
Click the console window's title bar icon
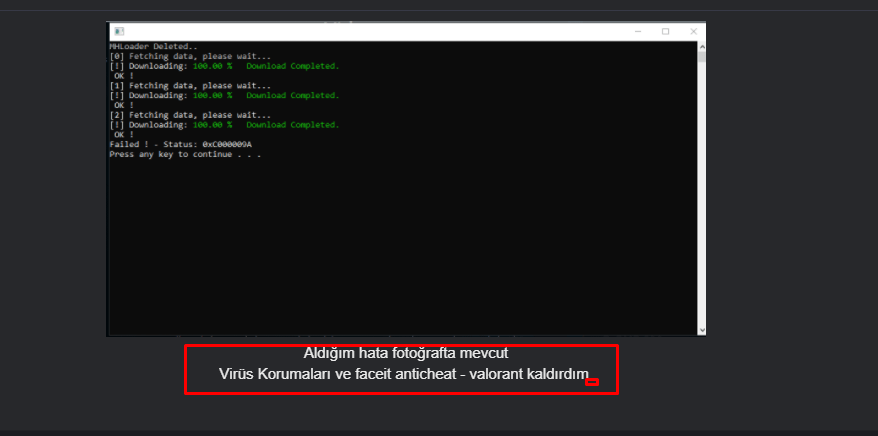pos(119,31)
